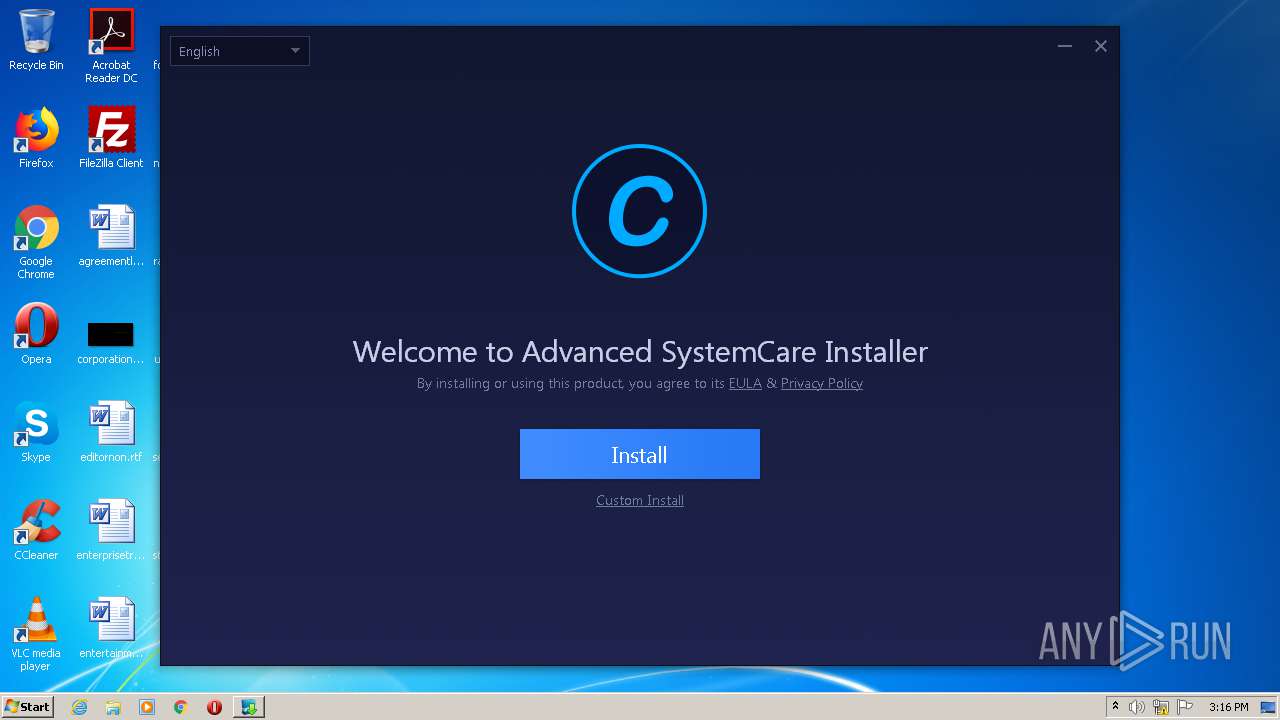
Task: Open Windows Explorer folder in taskbar
Action: coord(113,707)
